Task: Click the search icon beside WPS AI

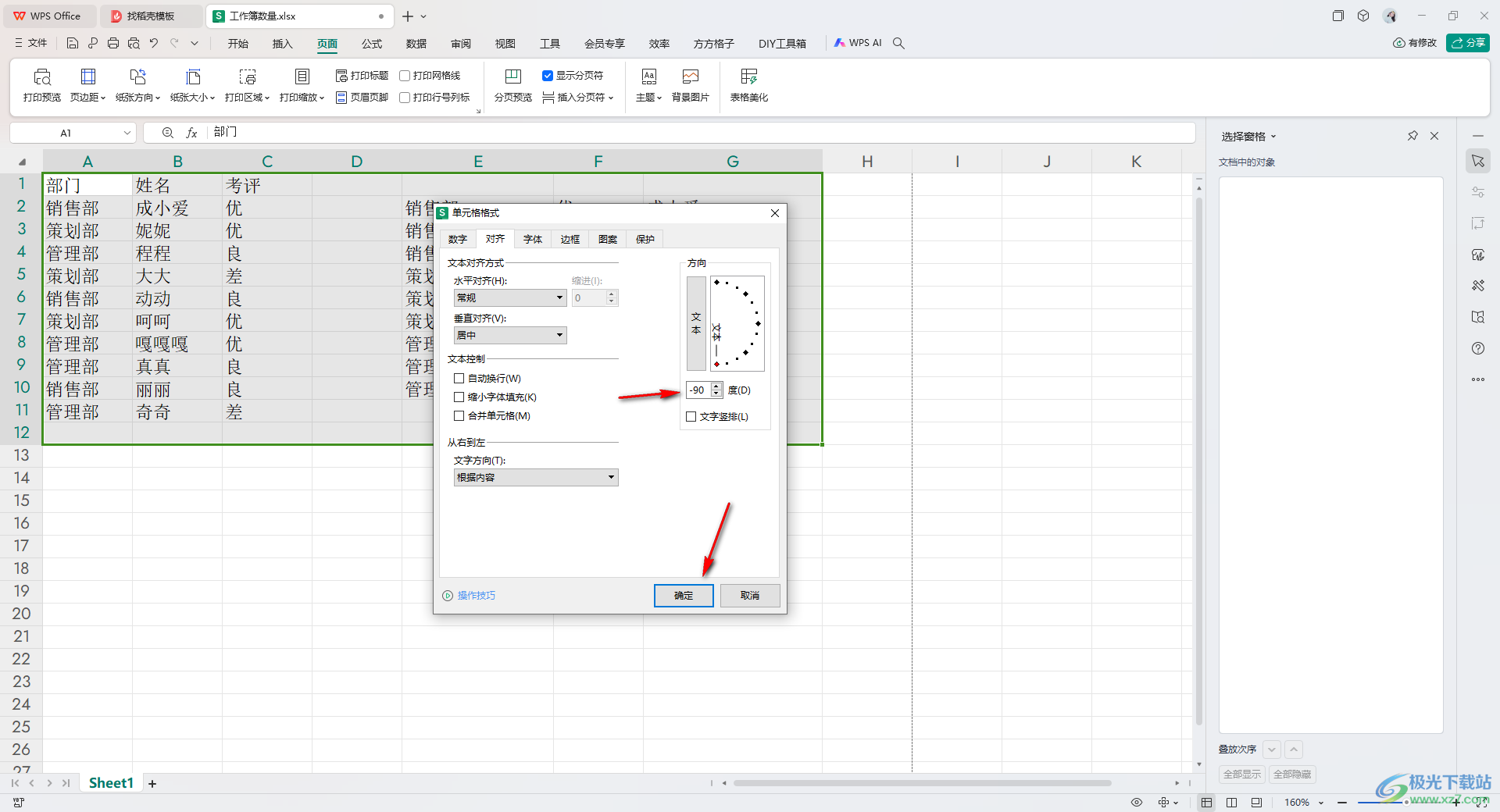Action: 899,44
